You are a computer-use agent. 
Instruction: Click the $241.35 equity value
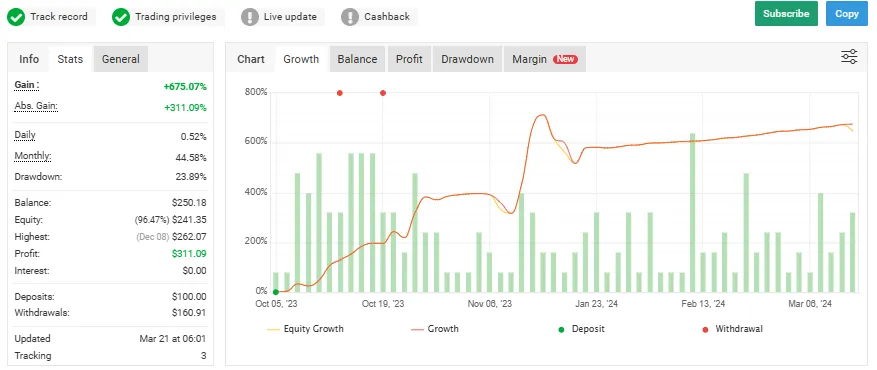coord(189,220)
